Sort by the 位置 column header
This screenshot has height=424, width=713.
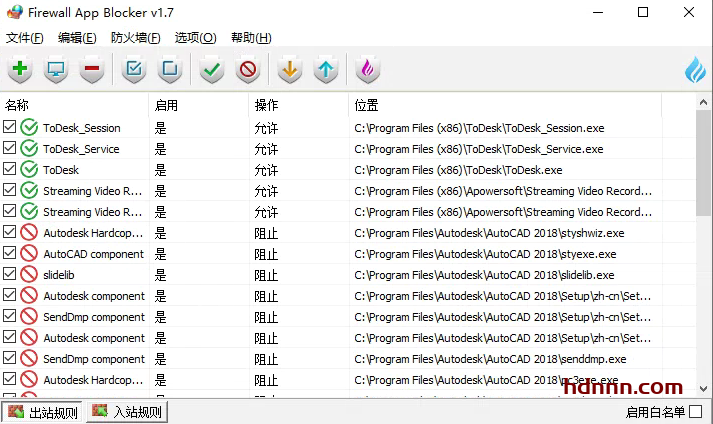click(x=506, y=105)
